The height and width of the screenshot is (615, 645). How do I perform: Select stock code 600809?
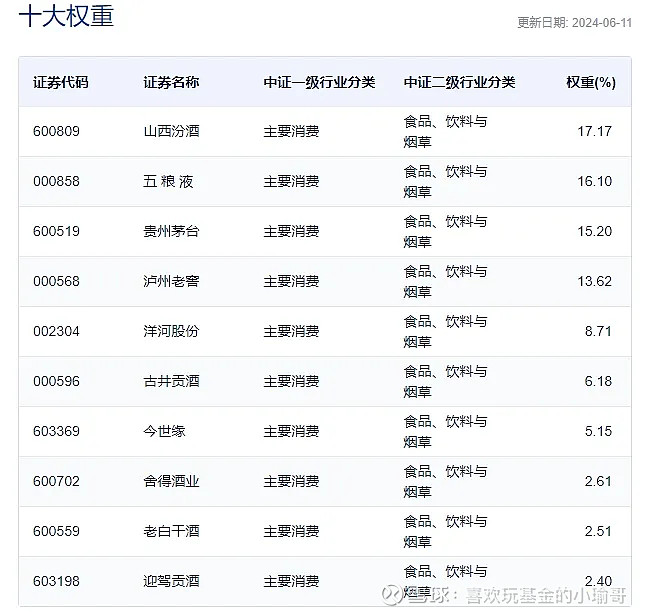click(56, 131)
